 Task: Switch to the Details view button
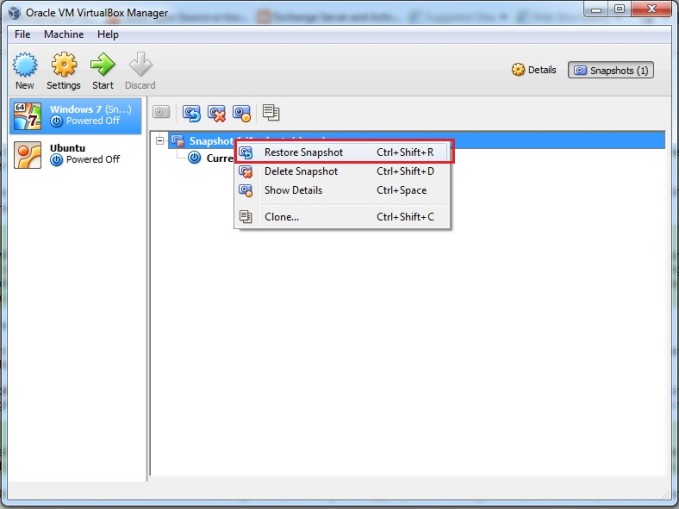point(534,70)
